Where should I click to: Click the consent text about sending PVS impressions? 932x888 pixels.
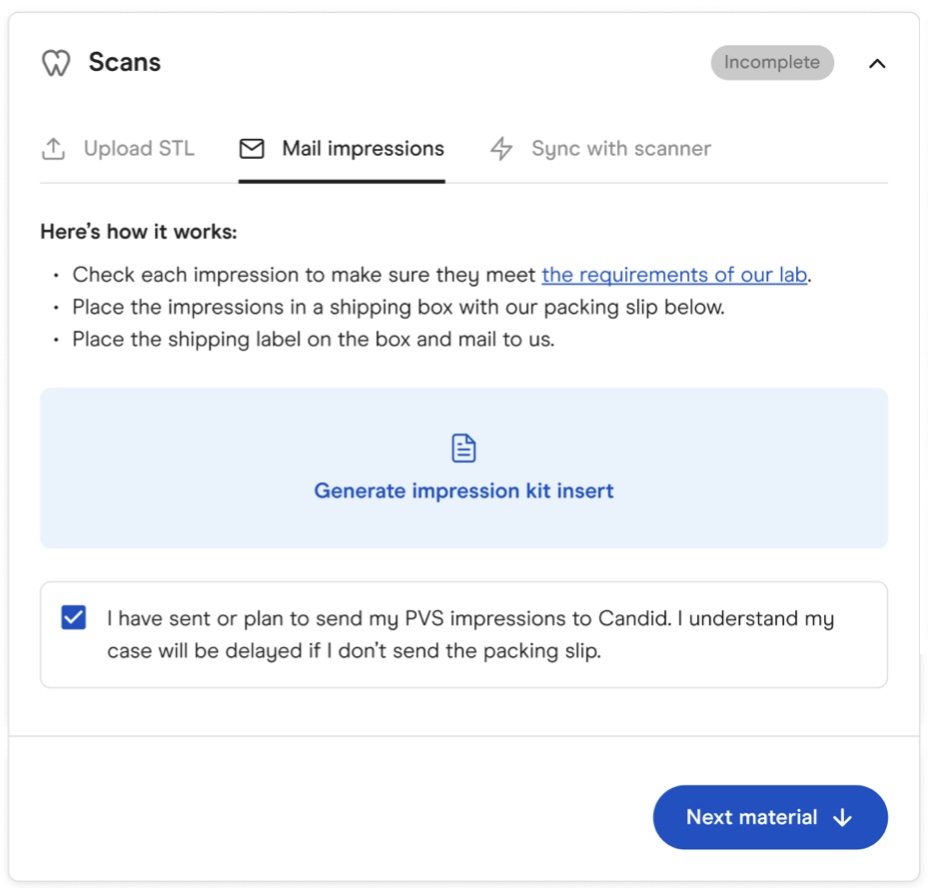471,634
